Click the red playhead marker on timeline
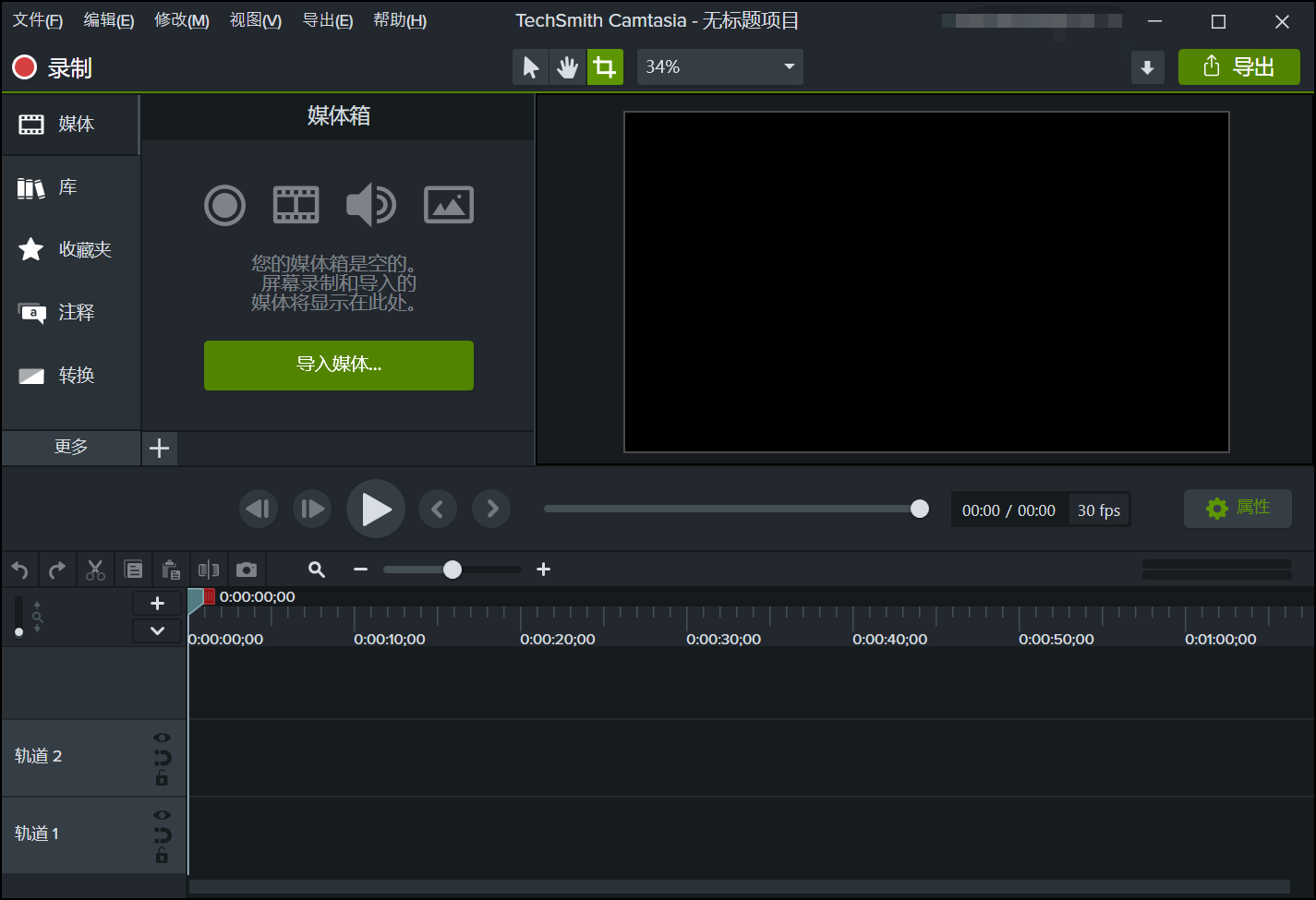This screenshot has height=900, width=1316. pos(210,597)
